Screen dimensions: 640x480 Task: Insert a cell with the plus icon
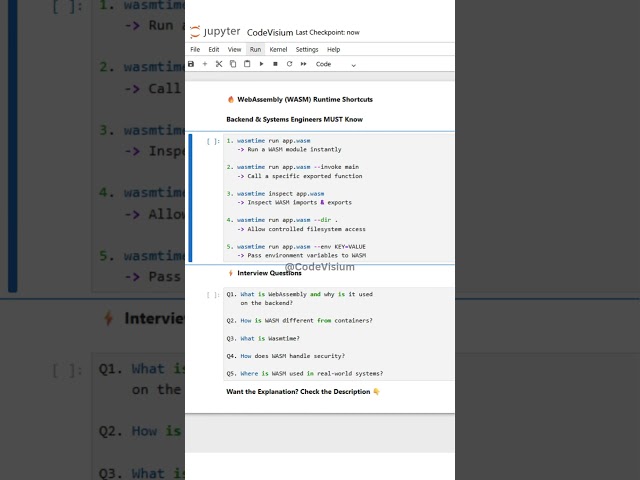(x=205, y=64)
